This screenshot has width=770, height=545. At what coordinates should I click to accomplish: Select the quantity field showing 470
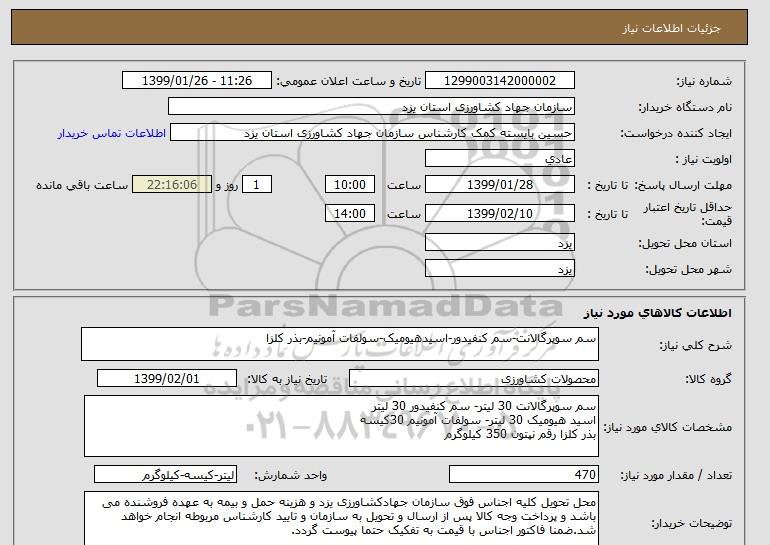[x=523, y=475]
